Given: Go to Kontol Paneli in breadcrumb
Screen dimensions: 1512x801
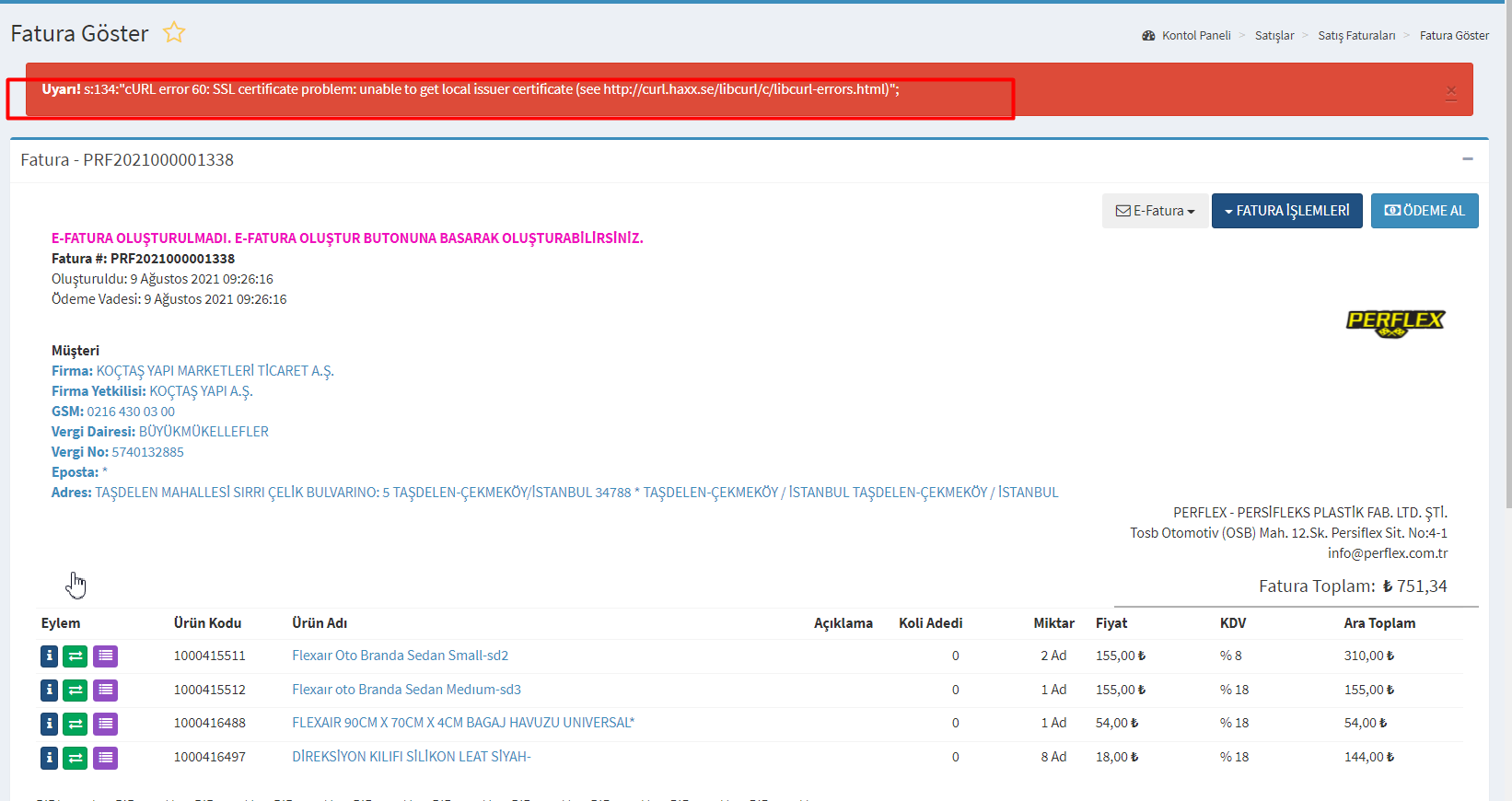Looking at the screenshot, I should coord(1195,36).
